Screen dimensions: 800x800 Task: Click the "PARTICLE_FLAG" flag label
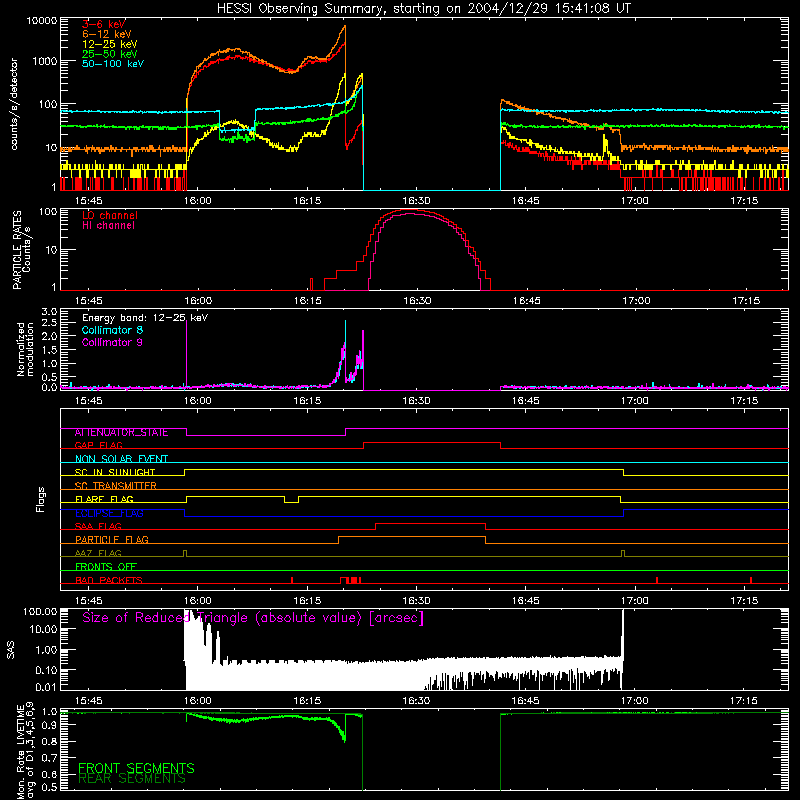coord(112,540)
